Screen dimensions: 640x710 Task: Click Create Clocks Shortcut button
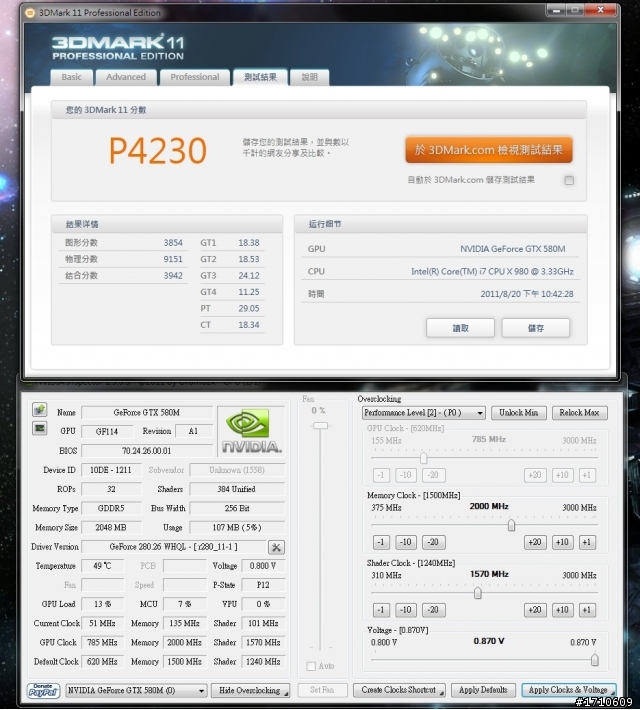pyautogui.click(x=399, y=690)
